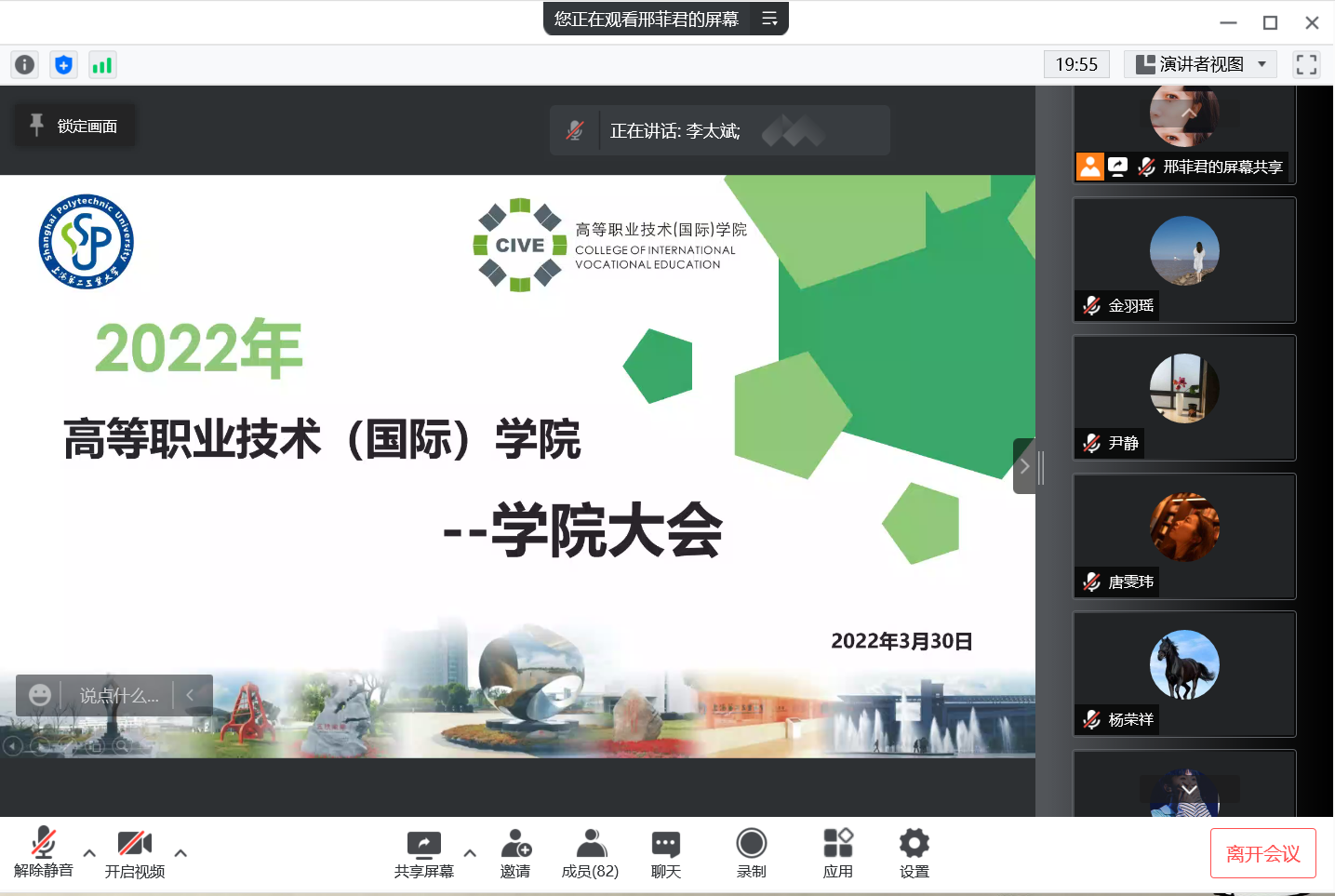This screenshot has width=1335, height=896.
Task: Click muted mic icon beside 杨荣祥
Action: click(1092, 719)
